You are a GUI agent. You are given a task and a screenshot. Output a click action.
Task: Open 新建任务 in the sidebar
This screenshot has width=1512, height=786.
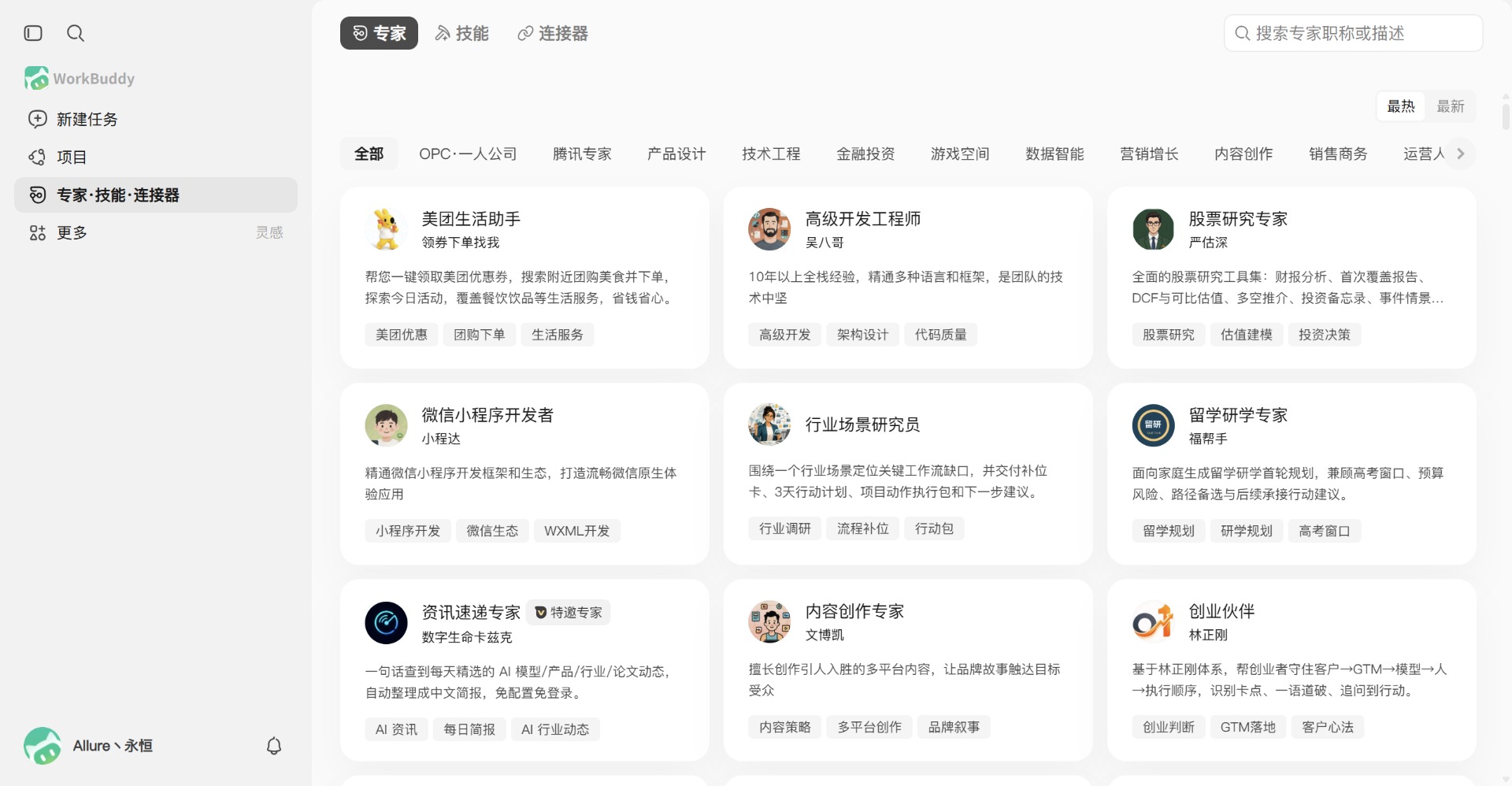156,119
